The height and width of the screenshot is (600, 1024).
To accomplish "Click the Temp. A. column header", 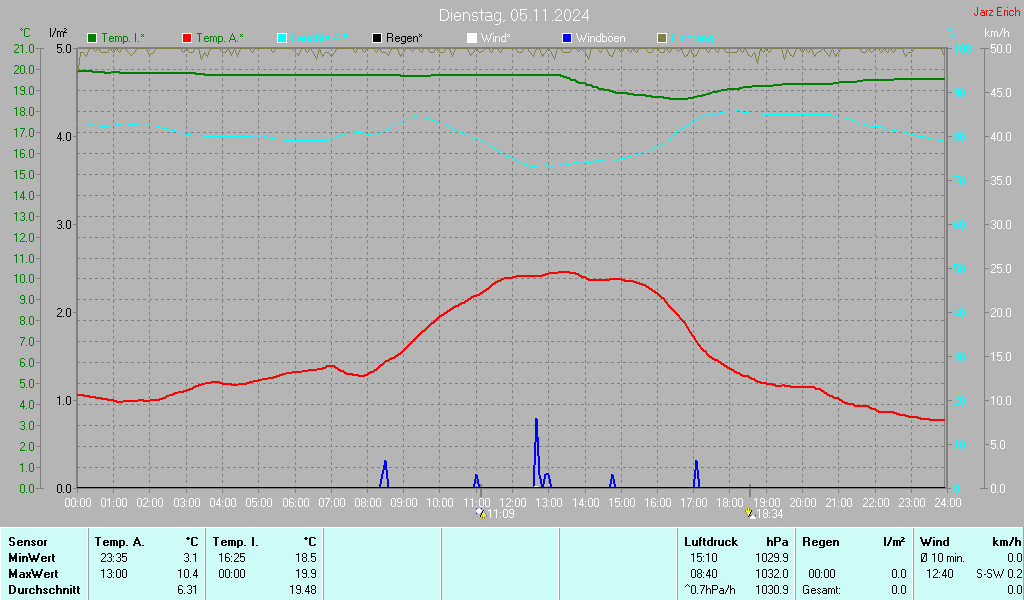I will coord(120,542).
